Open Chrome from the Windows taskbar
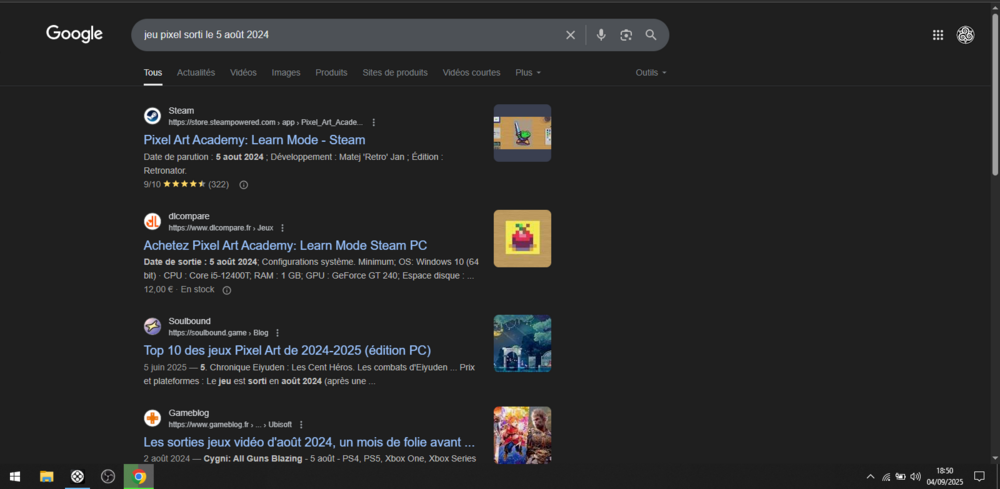1000x489 pixels. click(139, 476)
